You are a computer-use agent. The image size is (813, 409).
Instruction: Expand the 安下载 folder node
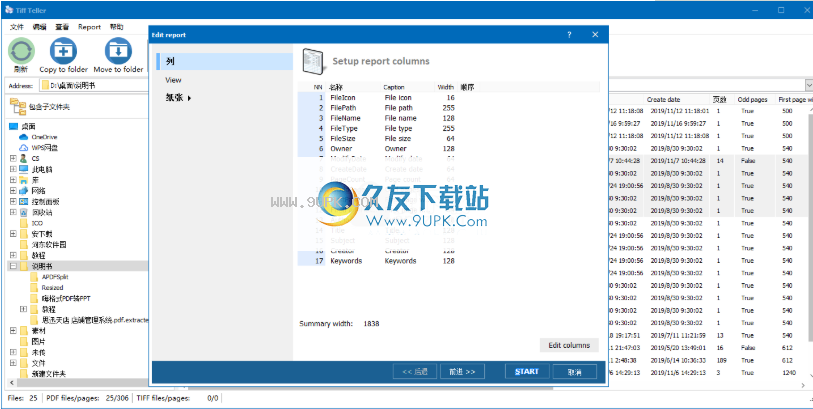coord(13,234)
